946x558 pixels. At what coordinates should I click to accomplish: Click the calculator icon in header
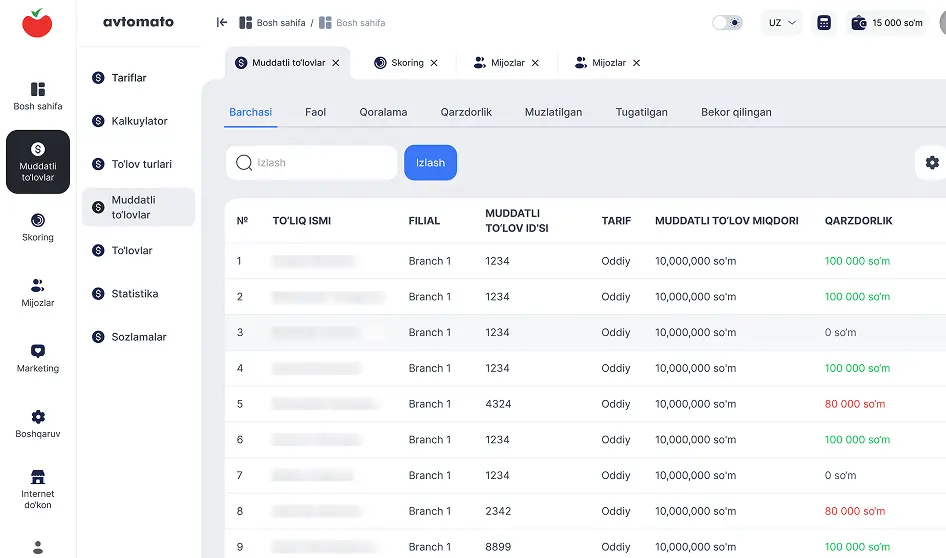824,22
